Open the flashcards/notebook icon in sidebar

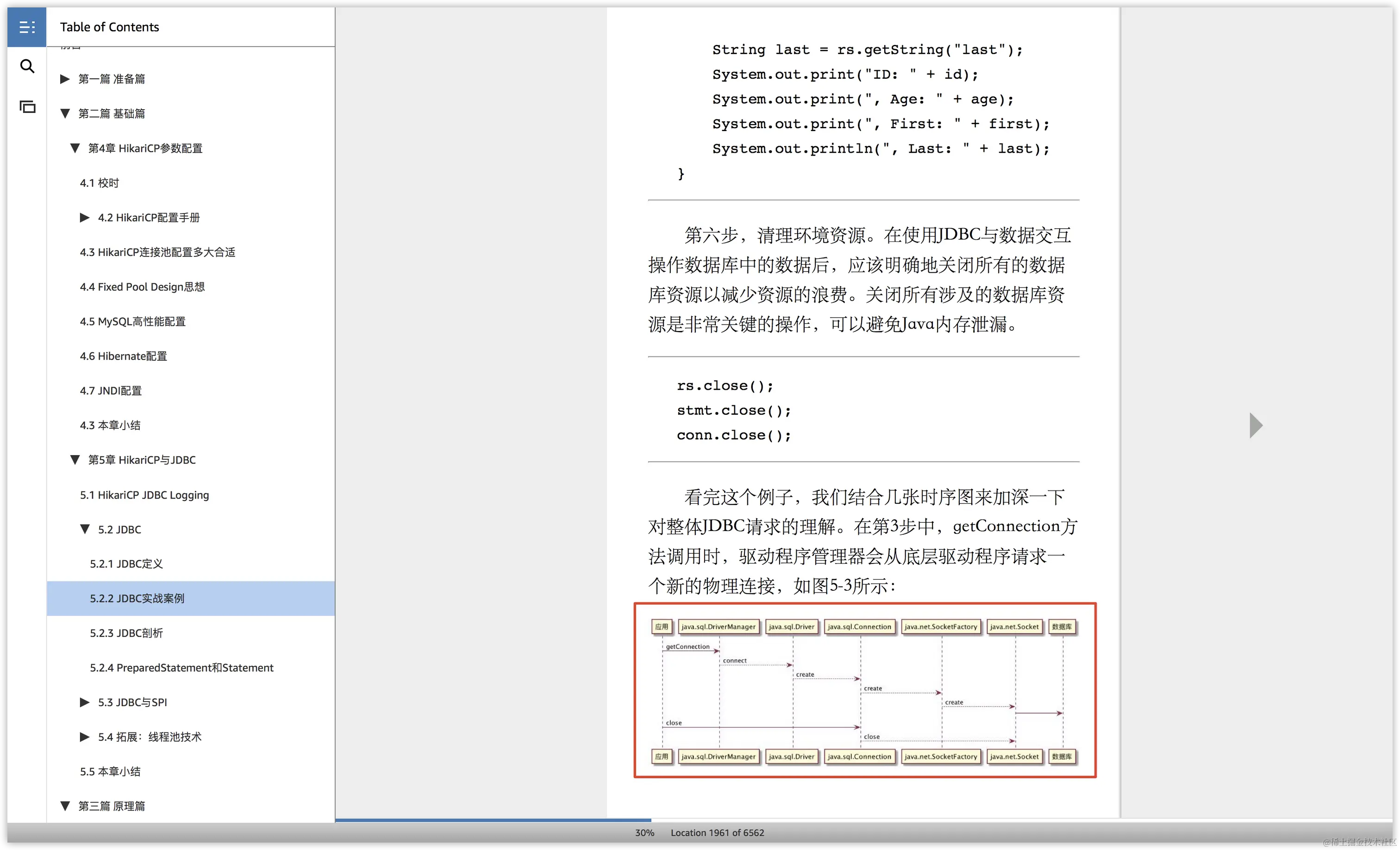pos(27,107)
